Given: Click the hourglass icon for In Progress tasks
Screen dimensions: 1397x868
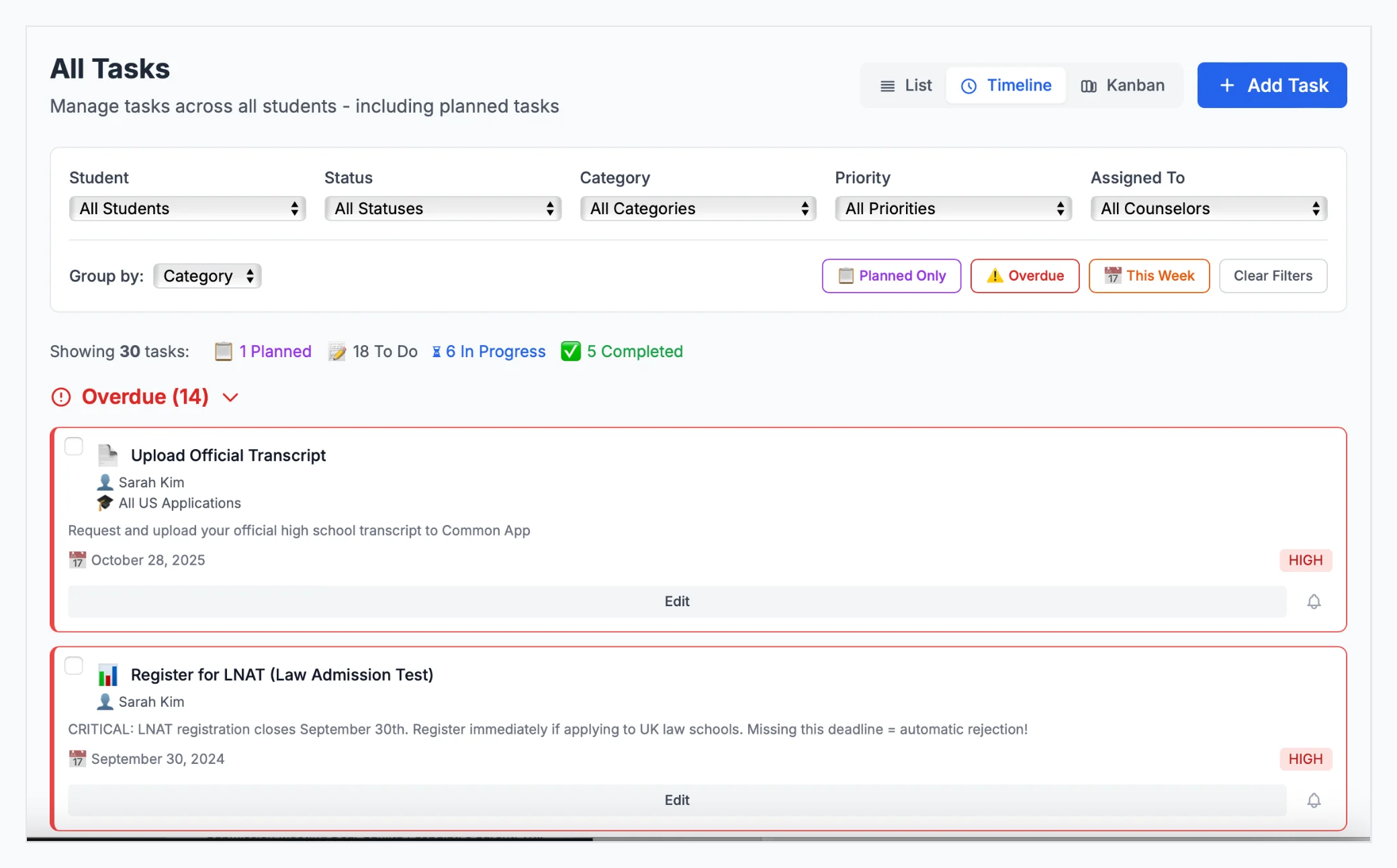Looking at the screenshot, I should coord(437,351).
